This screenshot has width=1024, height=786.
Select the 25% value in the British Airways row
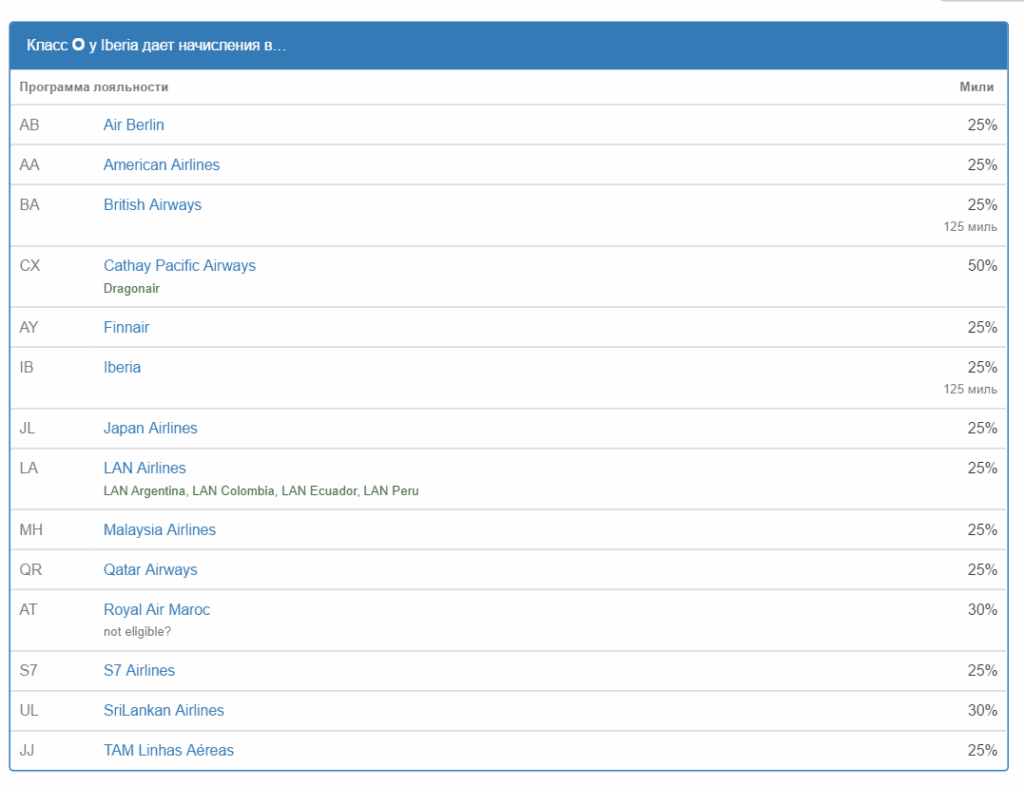coord(982,205)
